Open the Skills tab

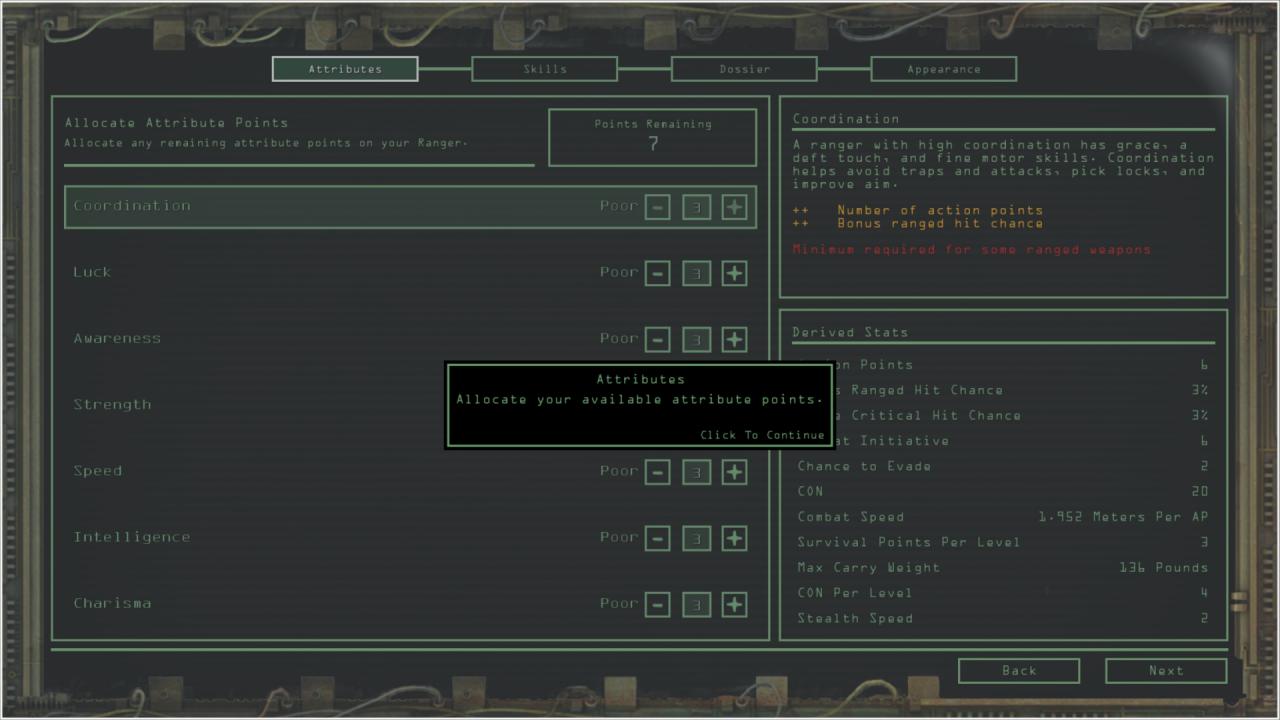pos(545,69)
